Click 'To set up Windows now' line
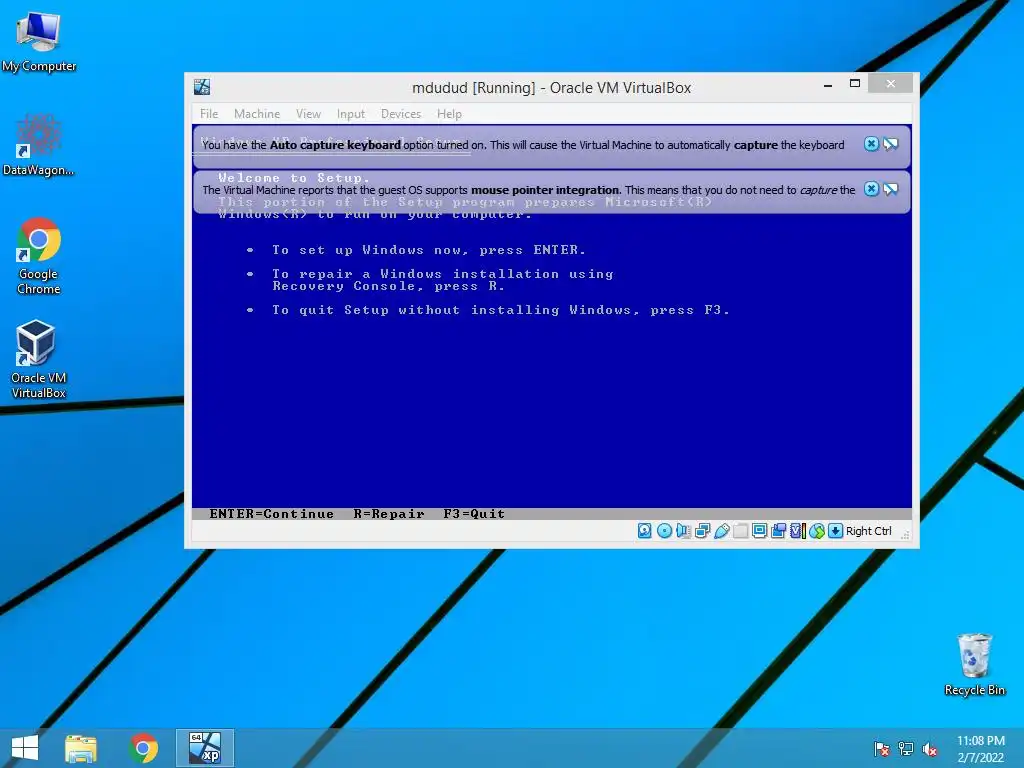This screenshot has width=1024, height=768. pos(428,250)
